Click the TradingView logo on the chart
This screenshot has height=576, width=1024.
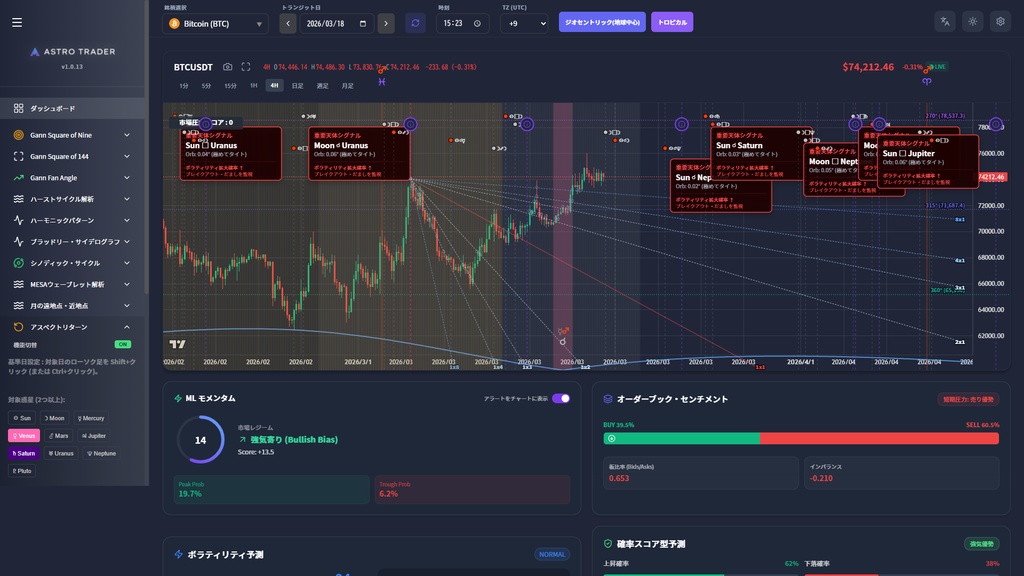[x=175, y=341]
